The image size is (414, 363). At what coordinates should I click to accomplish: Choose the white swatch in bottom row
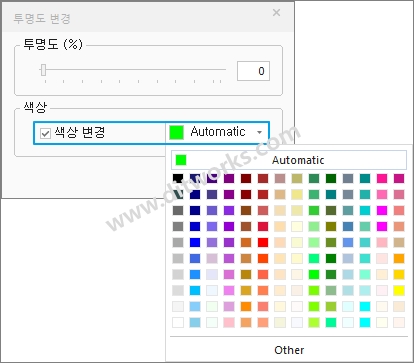(x=178, y=322)
